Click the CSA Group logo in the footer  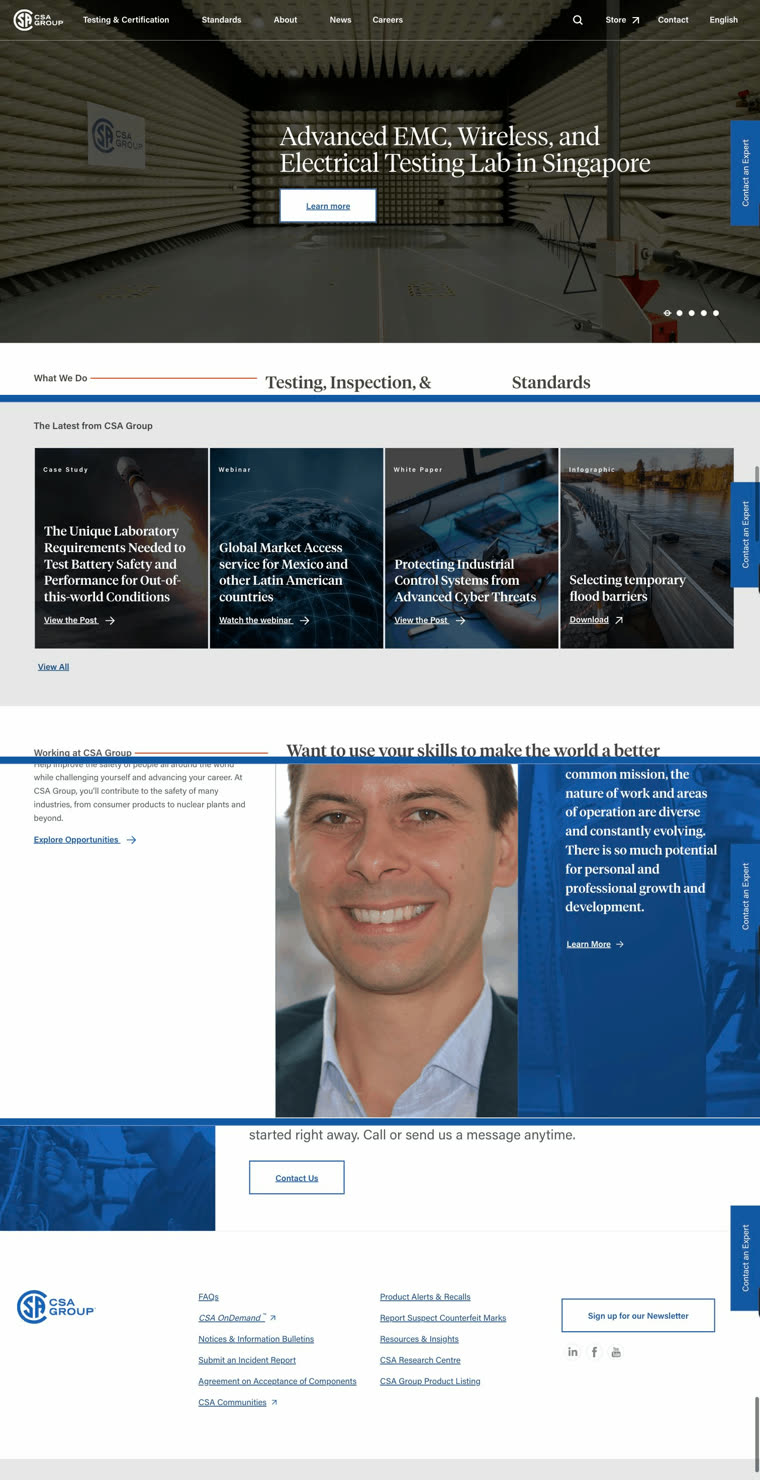coord(56,1307)
